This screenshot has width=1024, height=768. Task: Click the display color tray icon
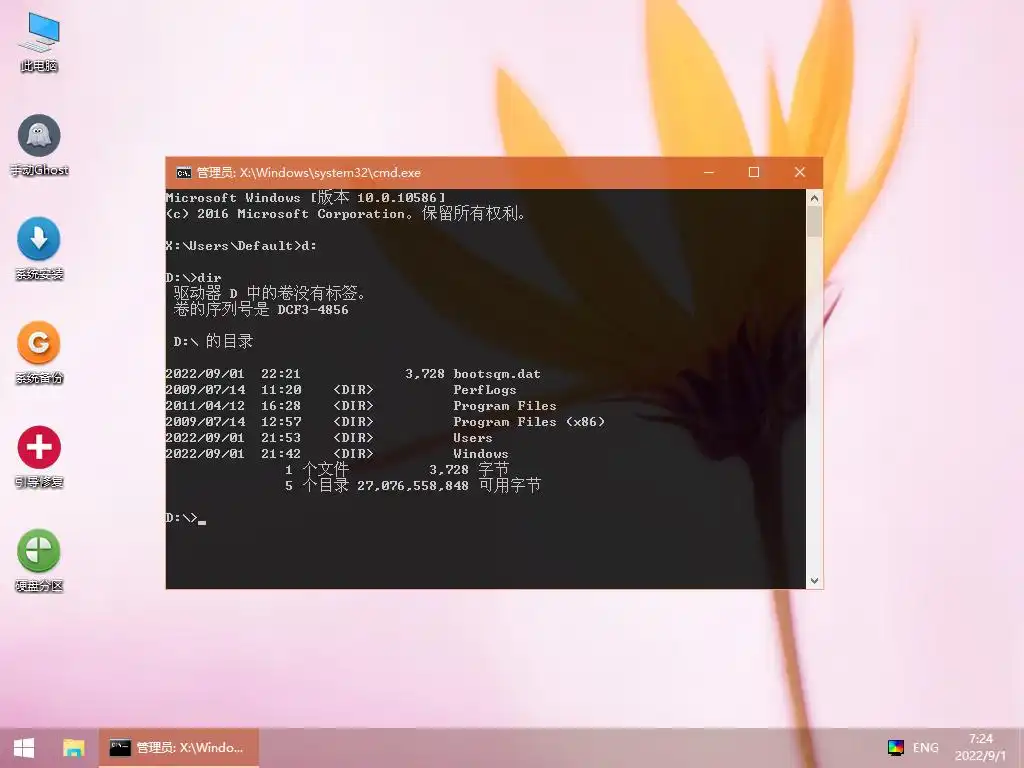point(895,748)
